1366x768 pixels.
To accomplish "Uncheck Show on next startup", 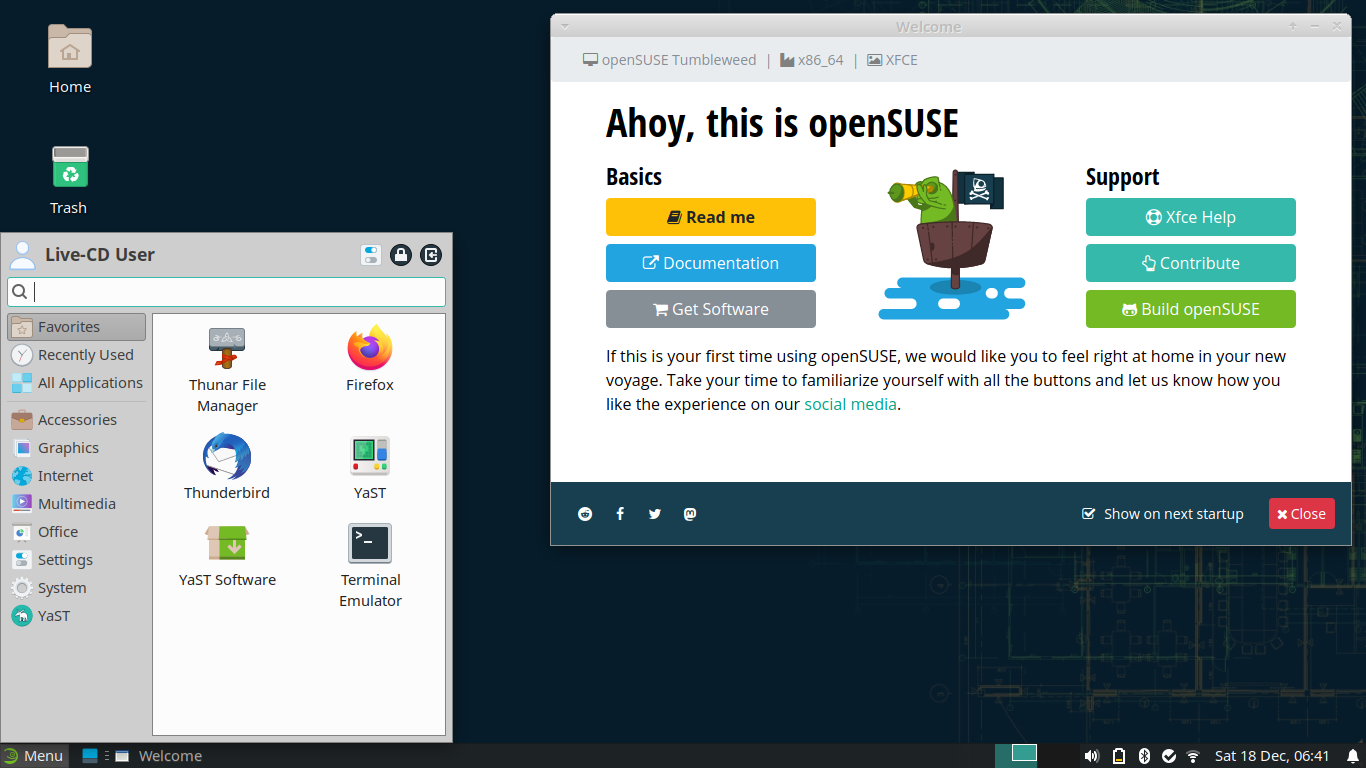I will [1089, 514].
